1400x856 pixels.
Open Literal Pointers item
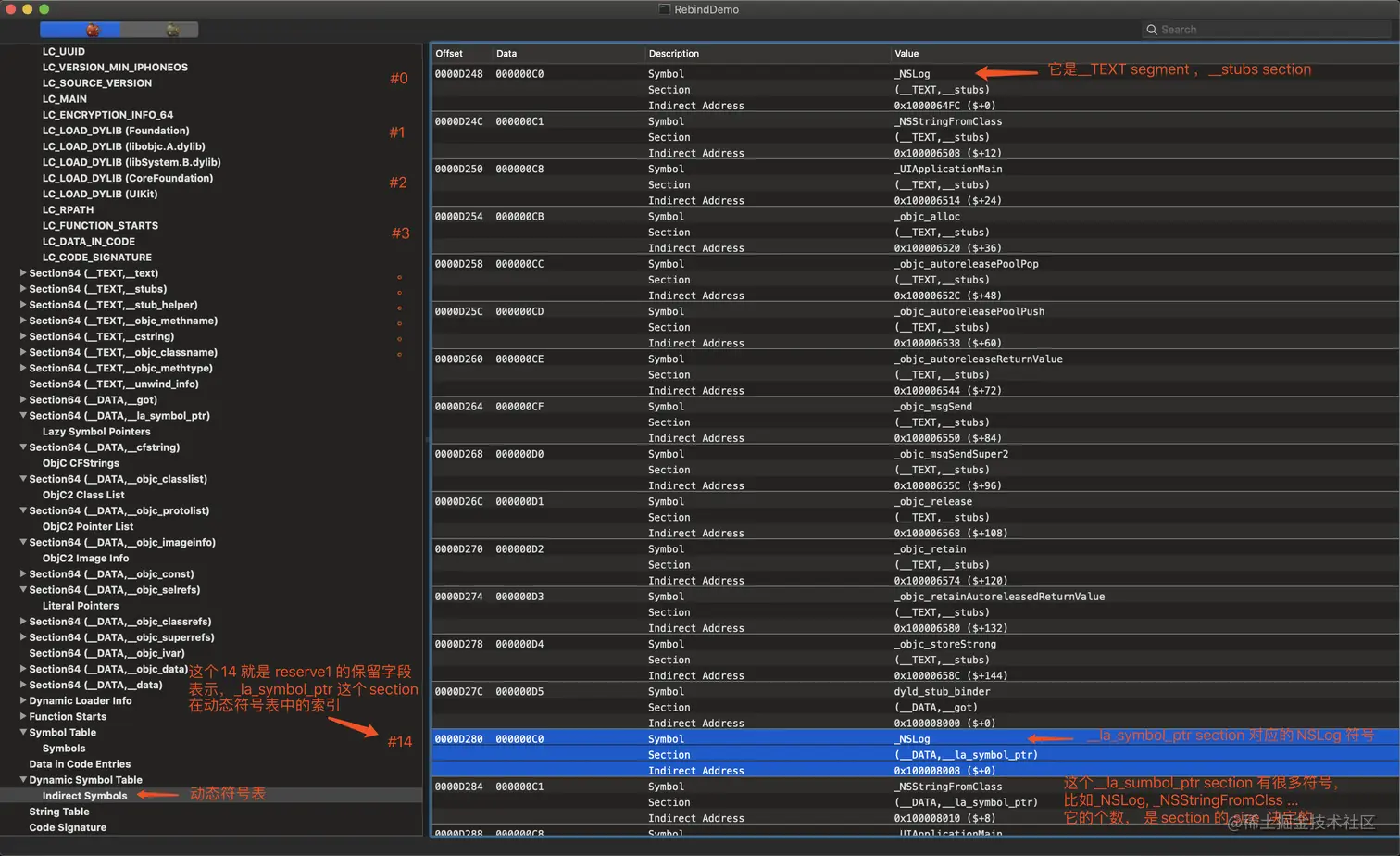(81, 606)
